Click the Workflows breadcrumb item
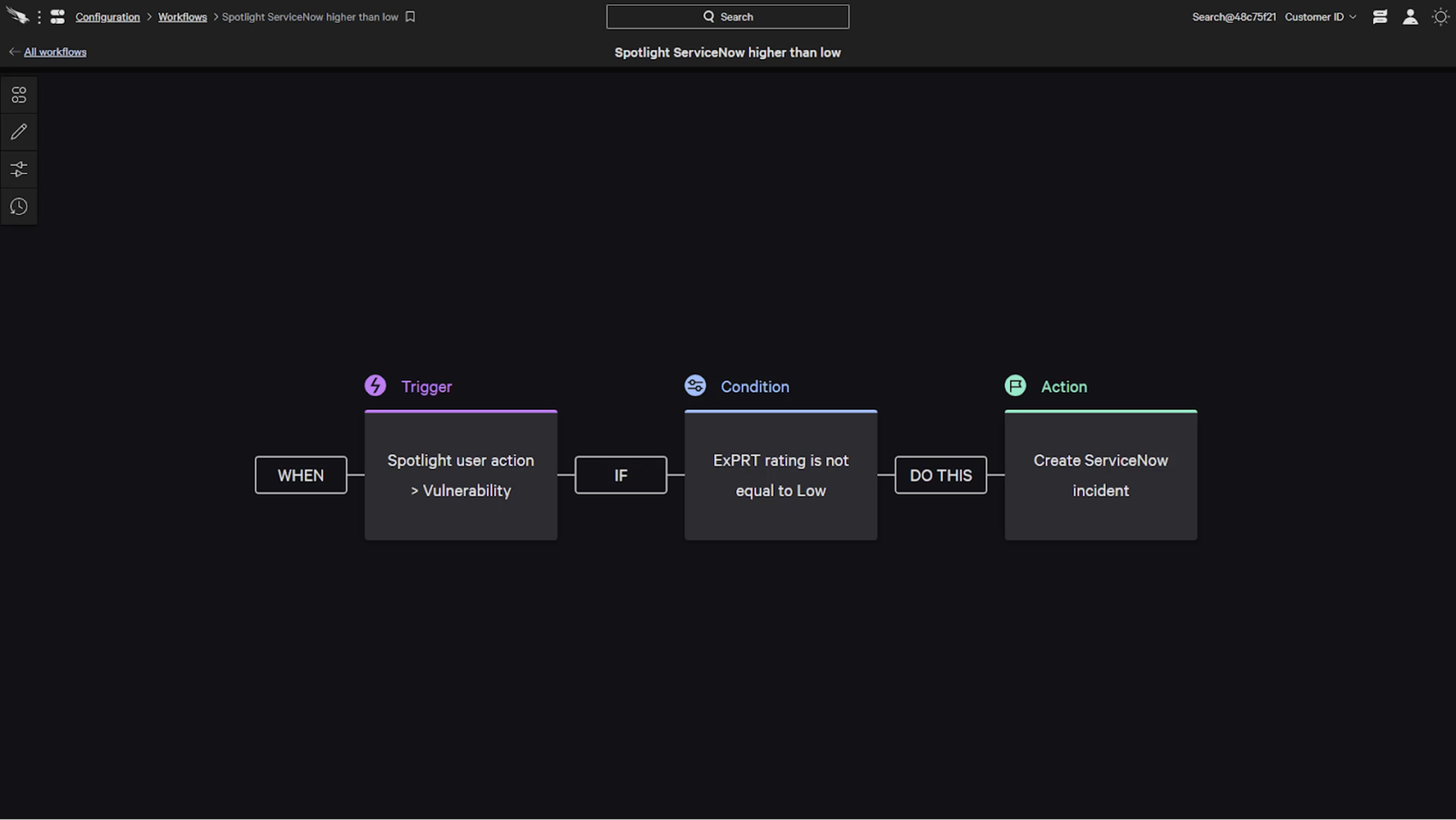 pyautogui.click(x=182, y=16)
